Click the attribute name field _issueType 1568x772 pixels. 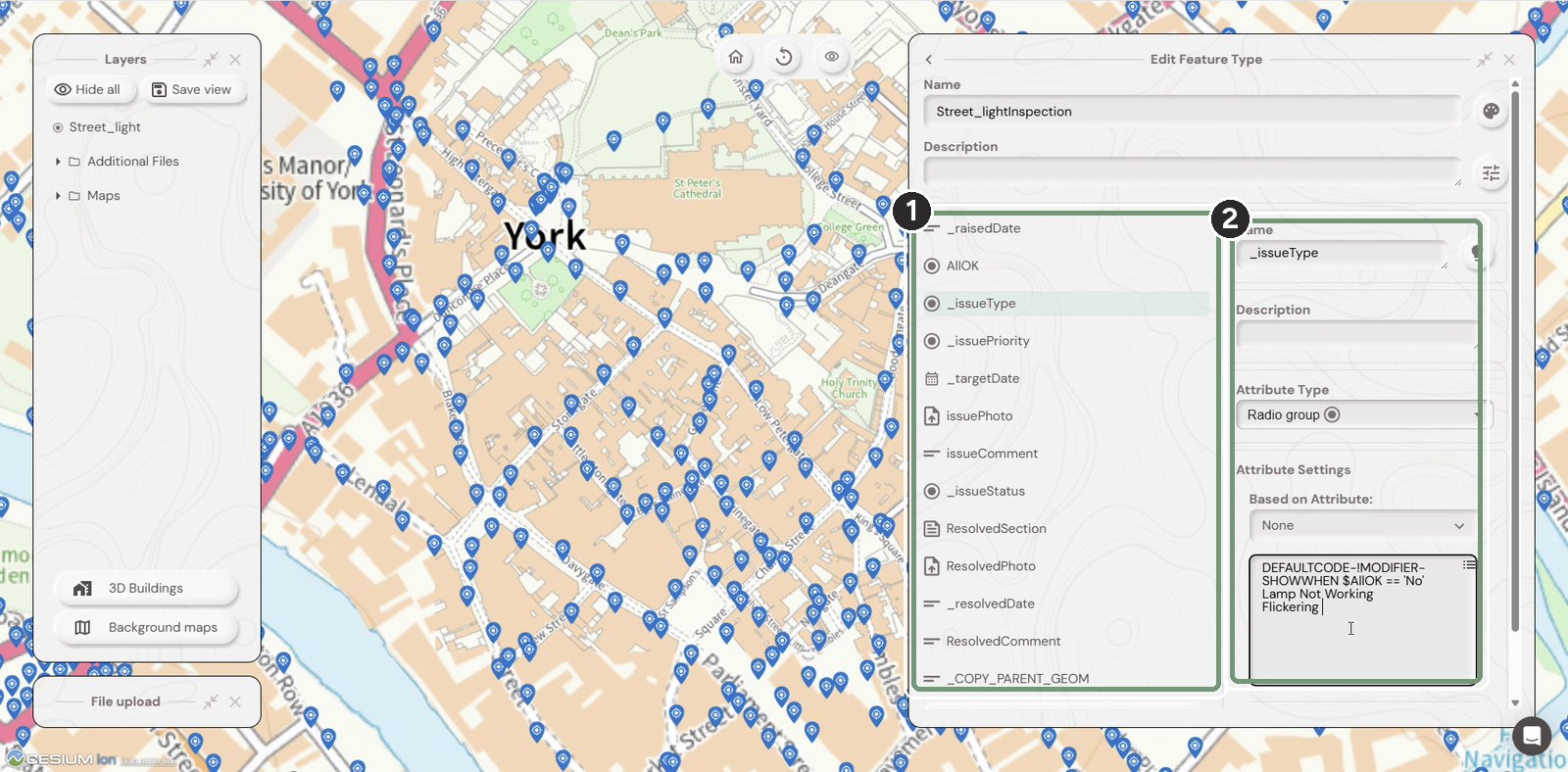[x=1342, y=254]
